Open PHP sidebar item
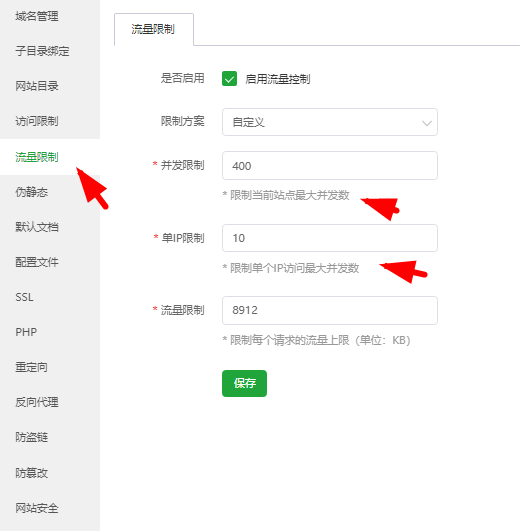This screenshot has height=531, width=520. coord(26,332)
